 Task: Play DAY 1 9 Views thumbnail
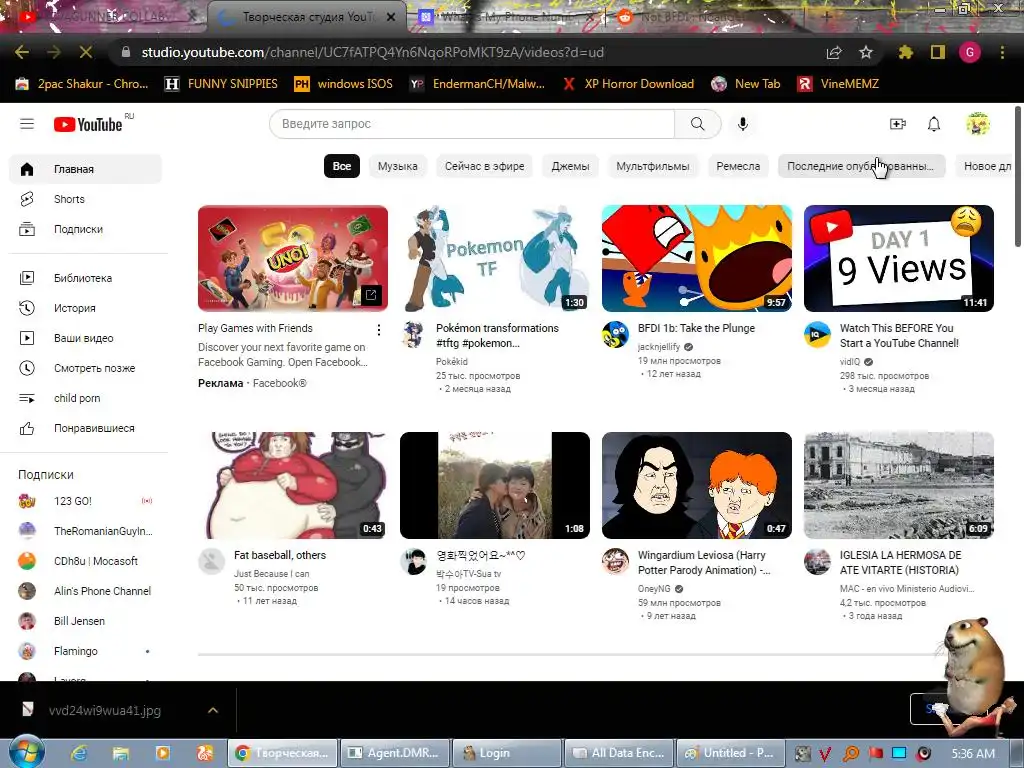click(x=899, y=259)
